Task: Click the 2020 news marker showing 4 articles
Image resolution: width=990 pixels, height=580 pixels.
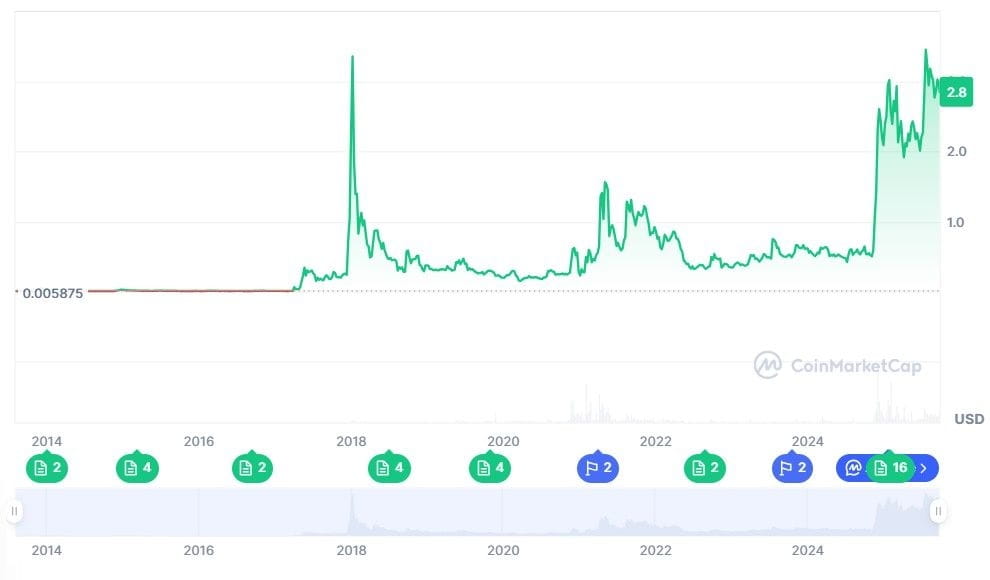Action: (x=489, y=466)
